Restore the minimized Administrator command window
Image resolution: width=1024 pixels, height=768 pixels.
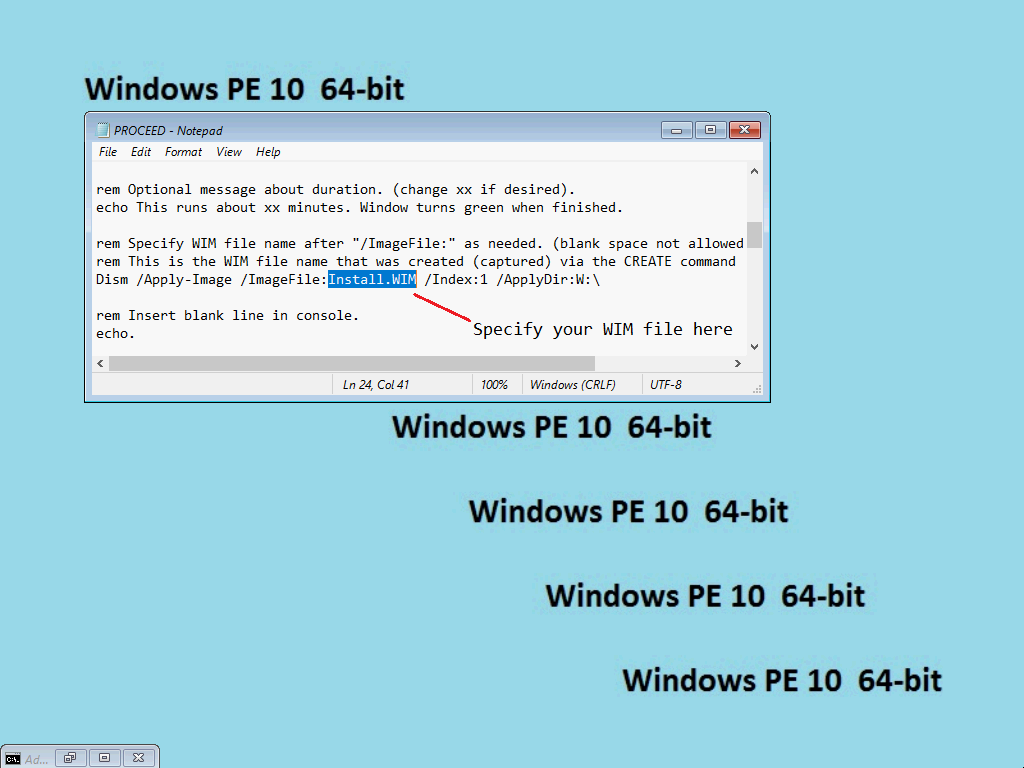coord(71,758)
